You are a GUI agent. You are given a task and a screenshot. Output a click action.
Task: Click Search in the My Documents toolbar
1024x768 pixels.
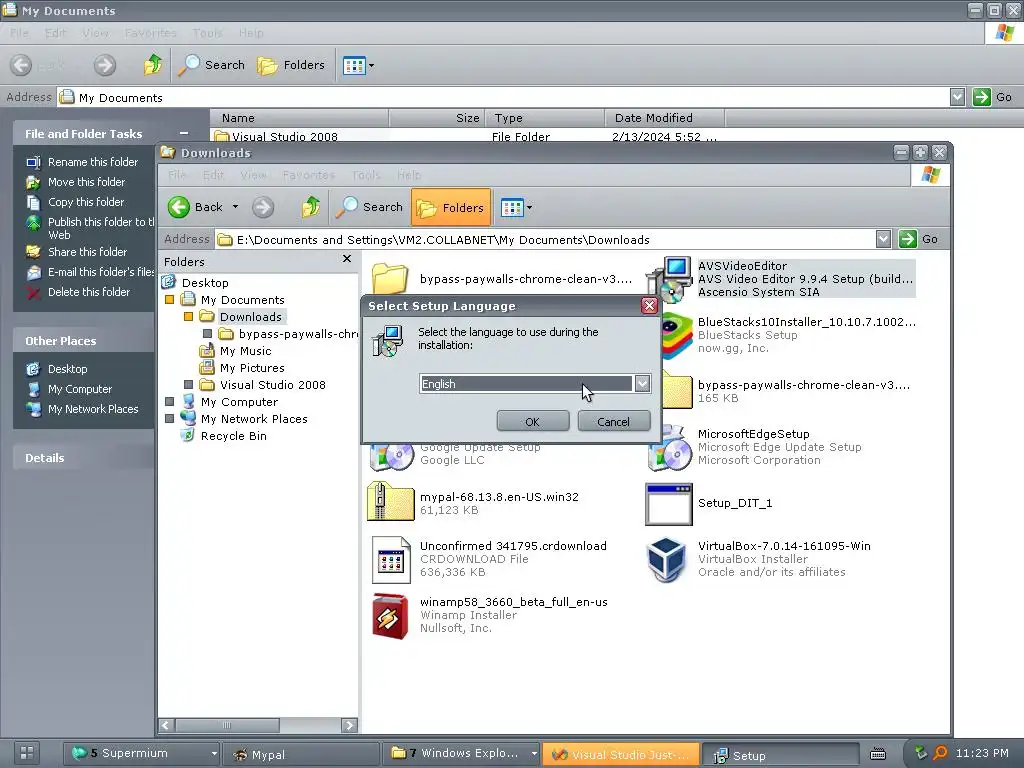212,65
